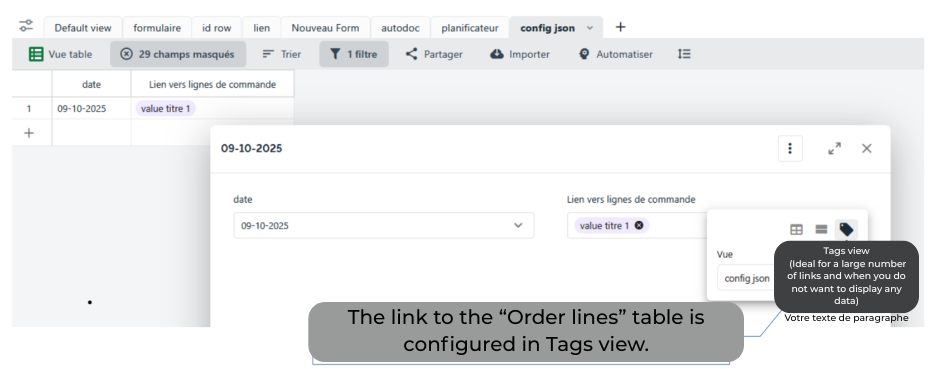Switch to the Default view tab
The height and width of the screenshot is (369, 928).
pos(83,28)
